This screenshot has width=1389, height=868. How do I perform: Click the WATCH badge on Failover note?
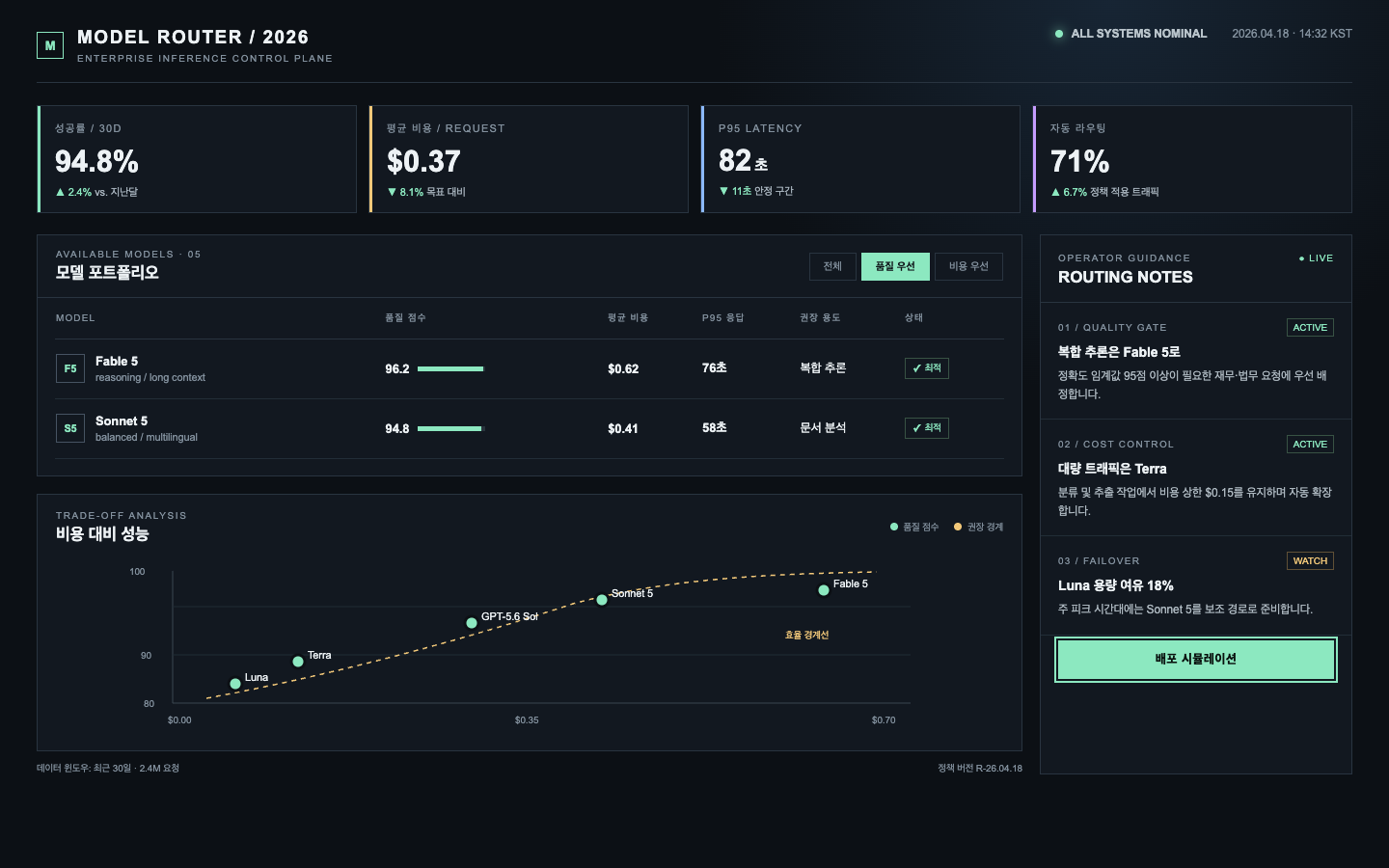coord(1310,561)
